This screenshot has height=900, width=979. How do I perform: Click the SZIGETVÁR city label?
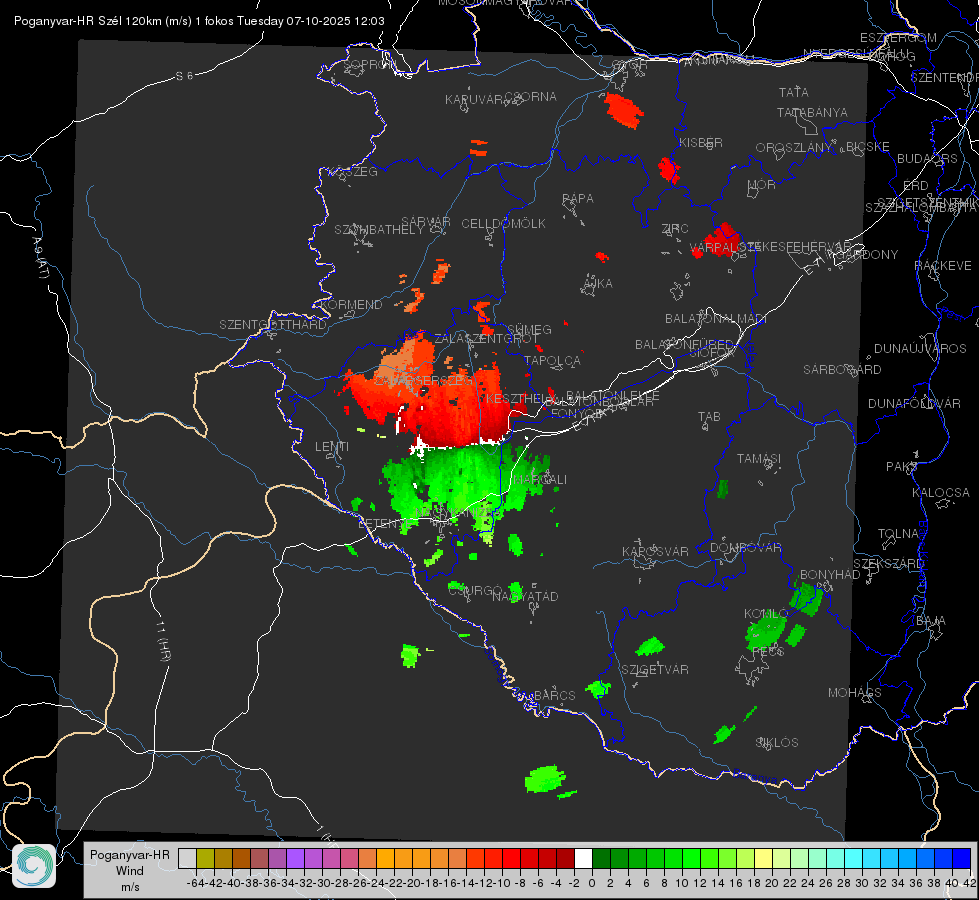point(655,670)
